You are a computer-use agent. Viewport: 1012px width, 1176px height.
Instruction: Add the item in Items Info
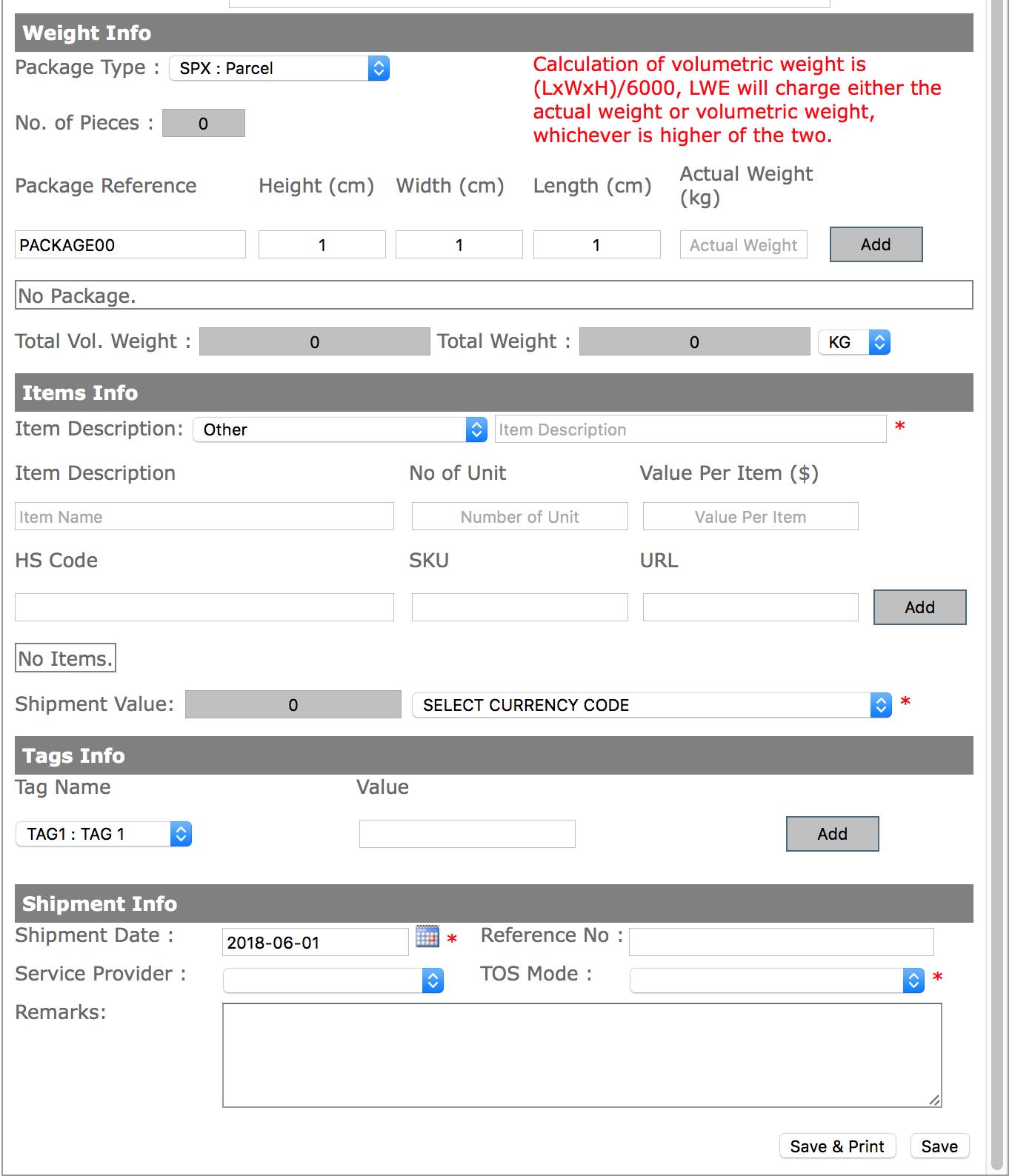[919, 607]
